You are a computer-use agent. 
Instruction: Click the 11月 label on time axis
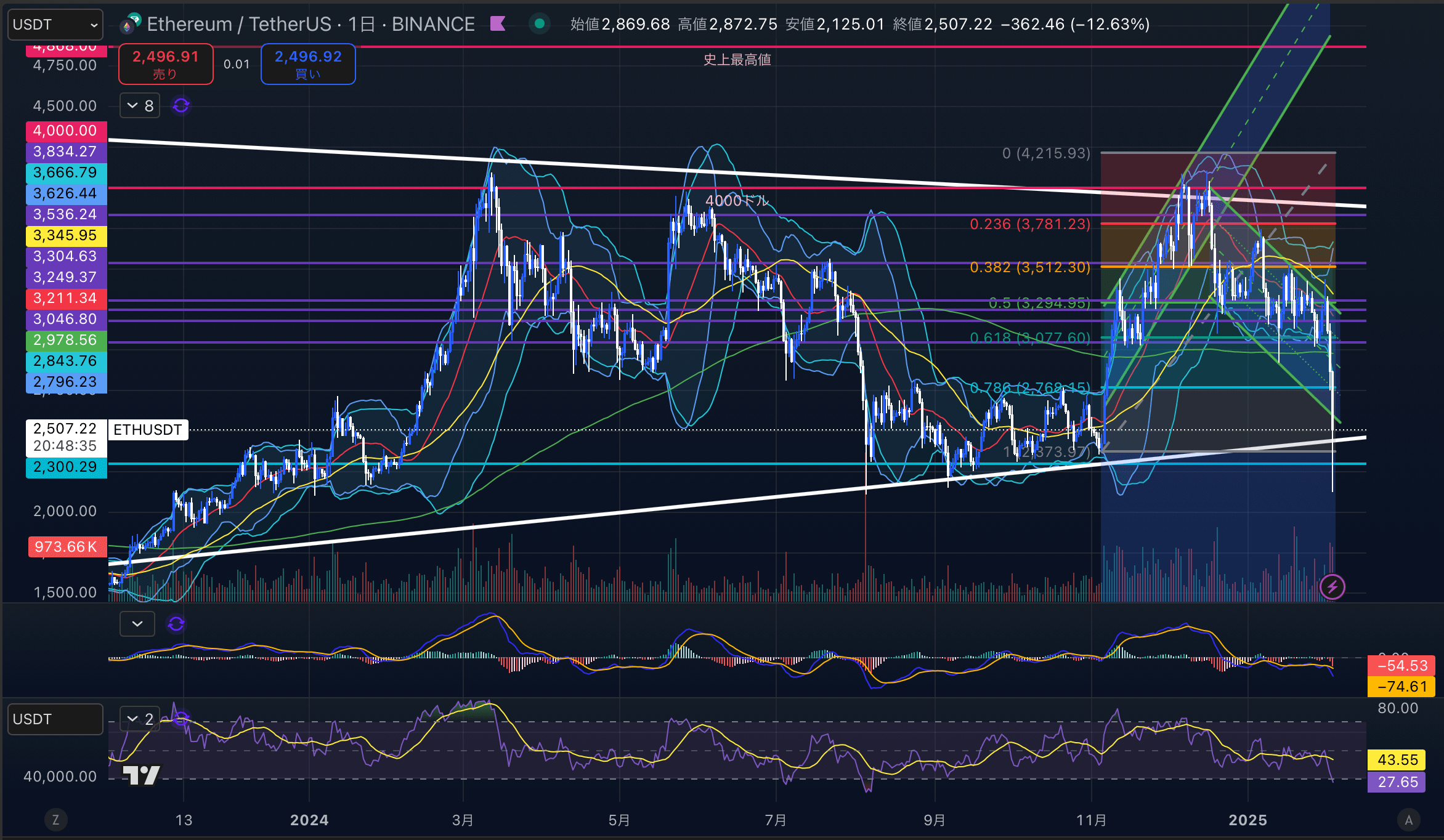pos(1091,820)
